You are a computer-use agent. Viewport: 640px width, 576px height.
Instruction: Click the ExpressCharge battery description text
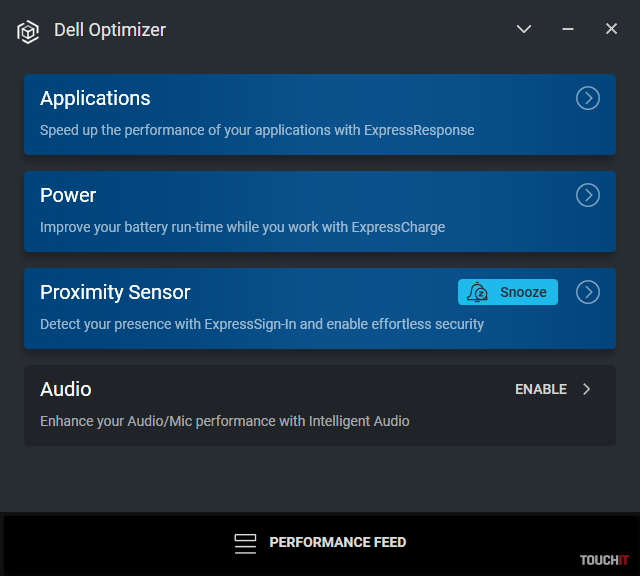pos(242,227)
